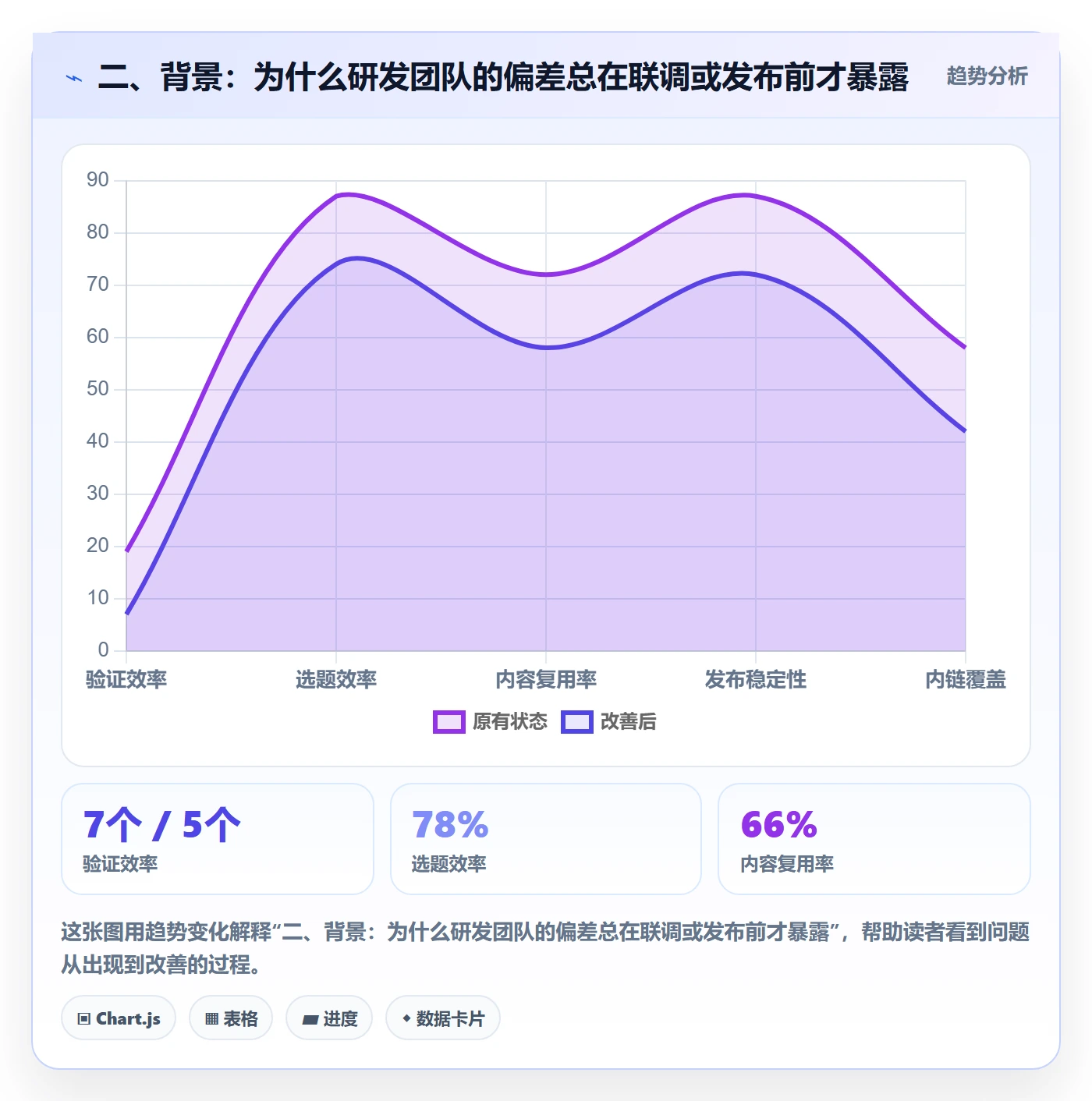Viewport: 1092px width, 1101px height.
Task: Click the 66% 内容复用率 card
Action: [x=874, y=839]
